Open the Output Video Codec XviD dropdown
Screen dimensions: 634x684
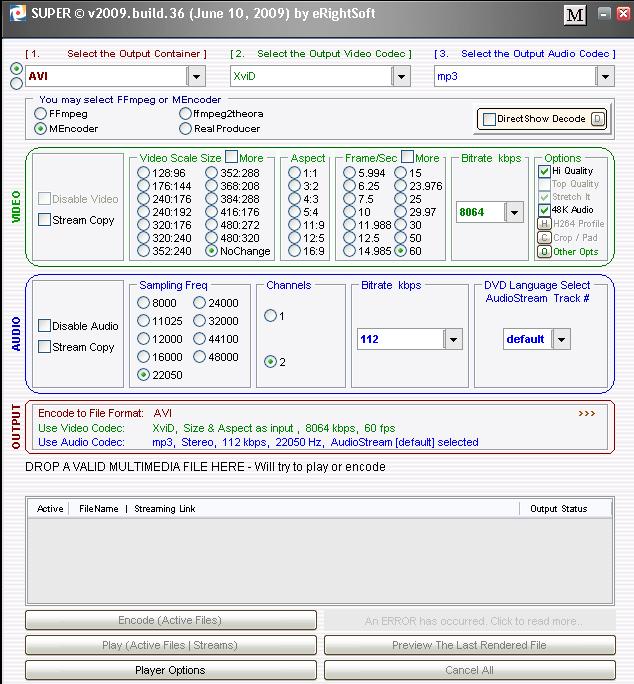[x=401, y=76]
